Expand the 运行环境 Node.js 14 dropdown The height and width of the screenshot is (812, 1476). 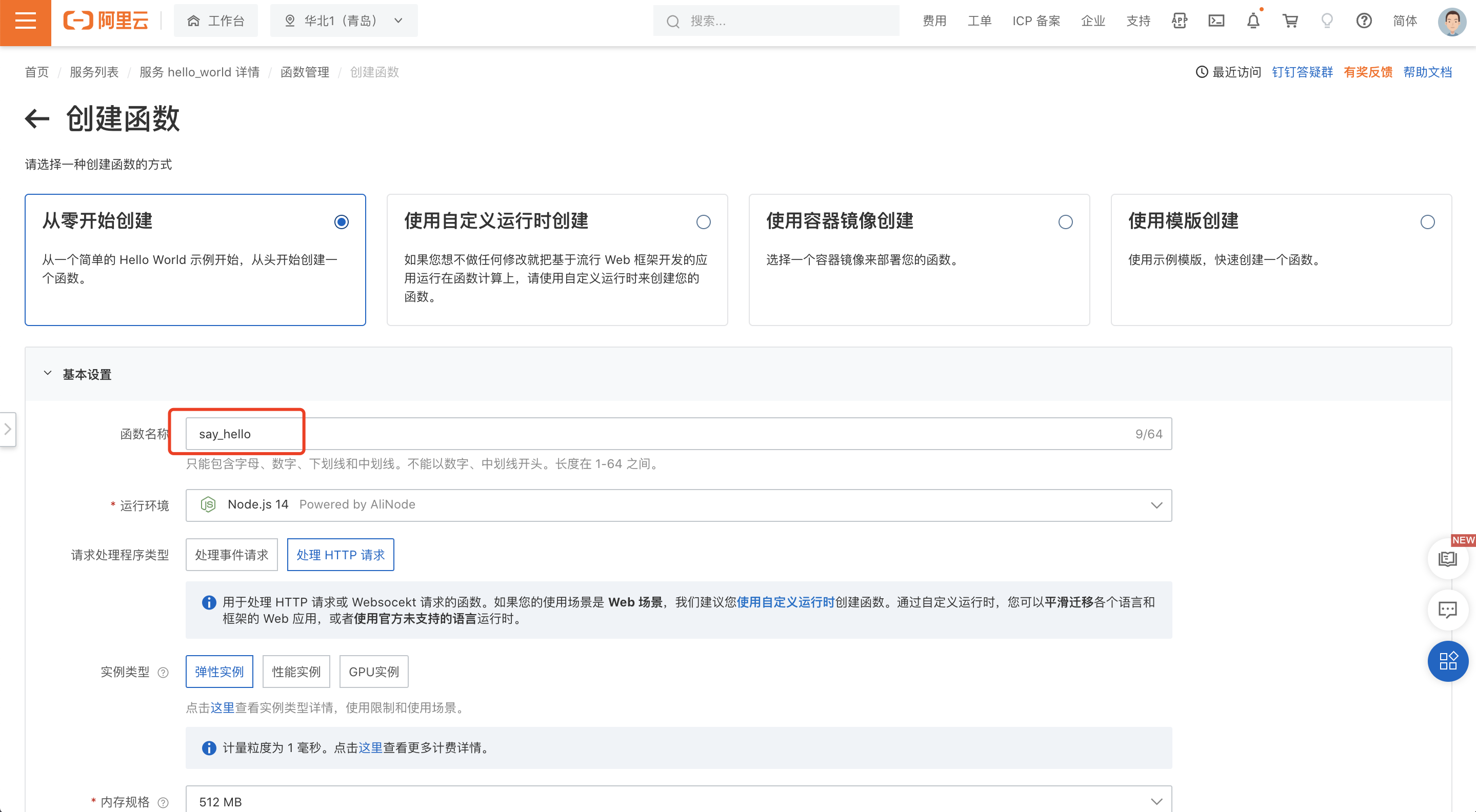tap(679, 505)
